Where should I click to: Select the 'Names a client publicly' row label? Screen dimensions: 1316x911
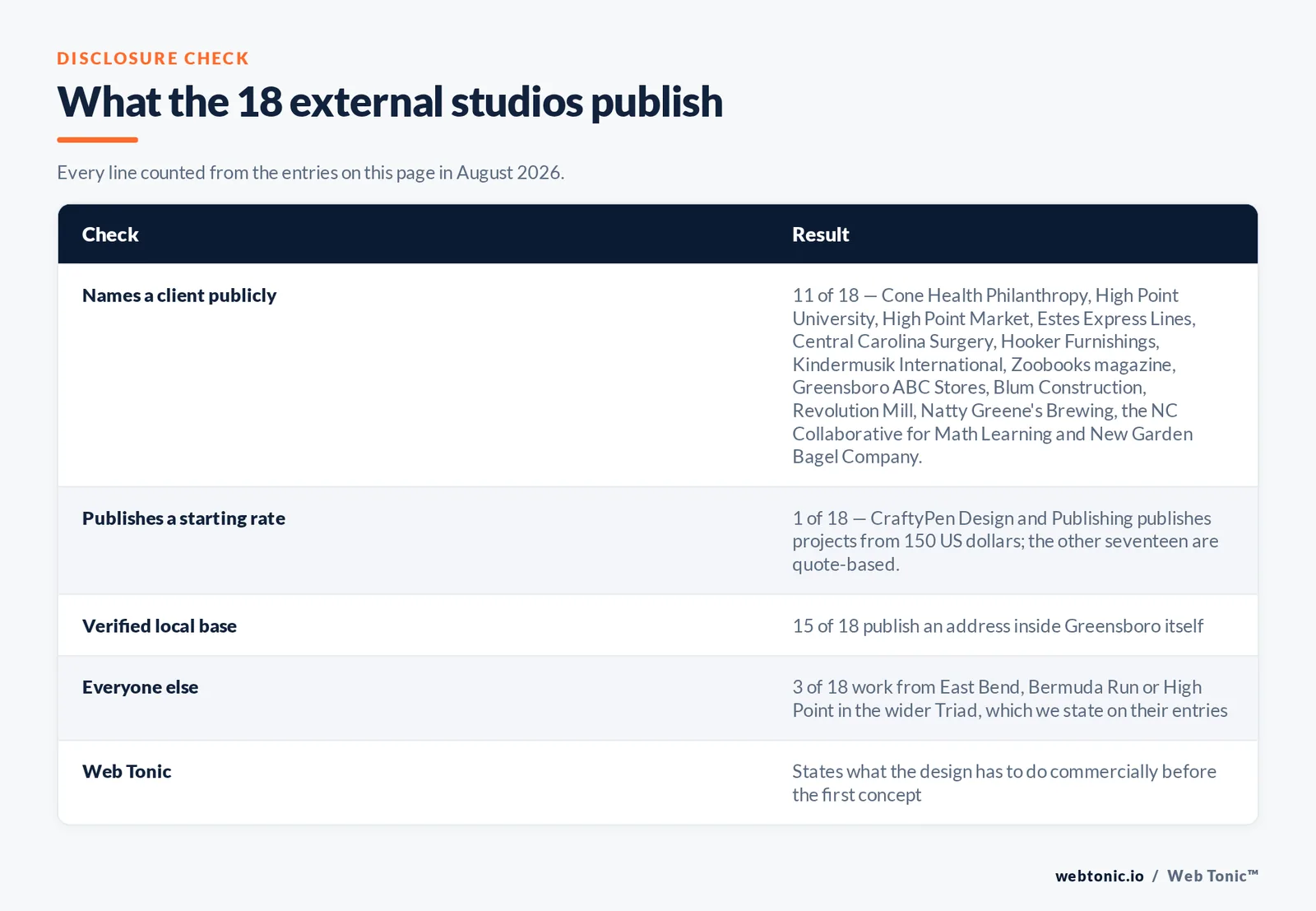coord(179,295)
